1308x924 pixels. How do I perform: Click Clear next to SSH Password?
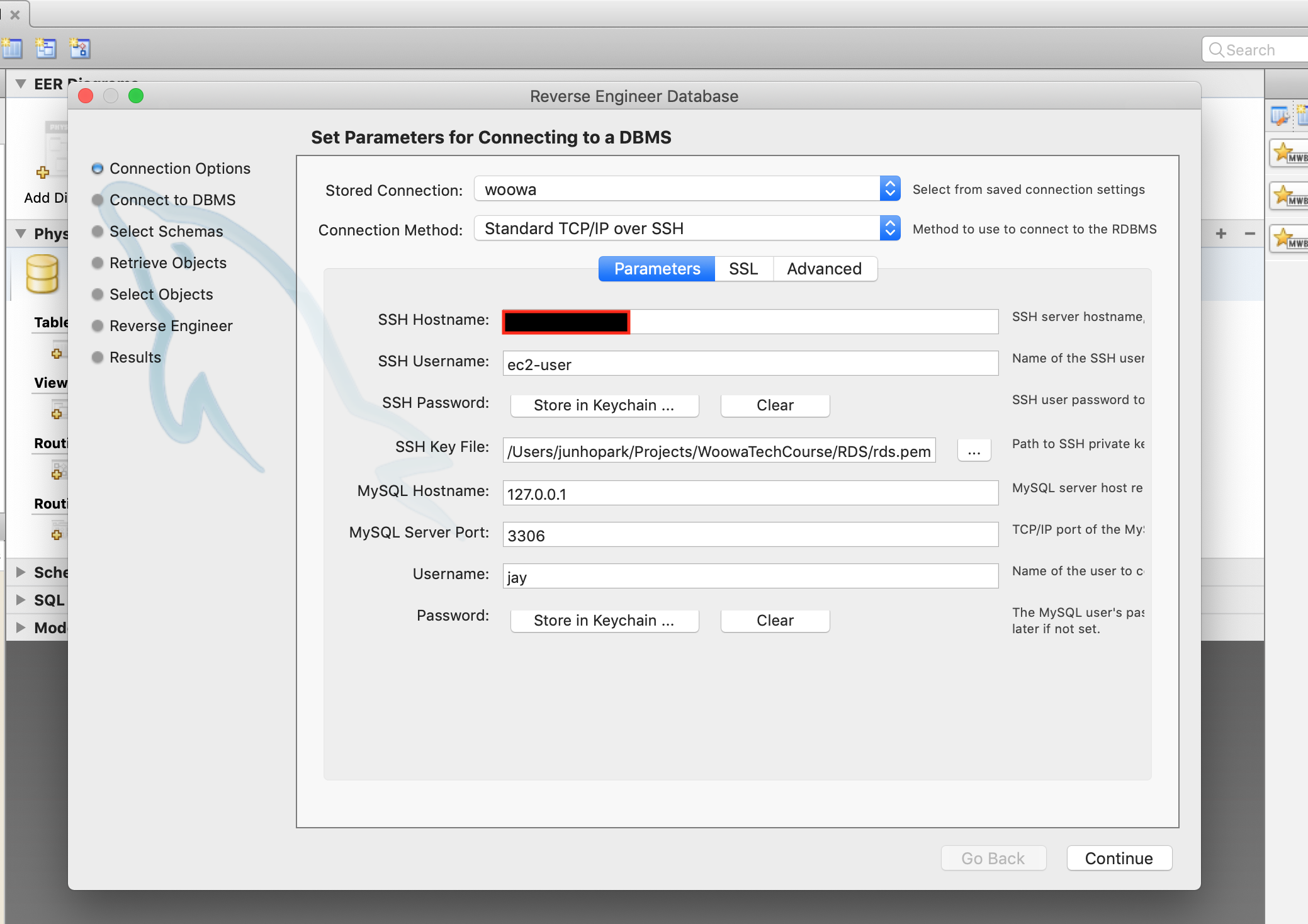pyautogui.click(x=775, y=405)
